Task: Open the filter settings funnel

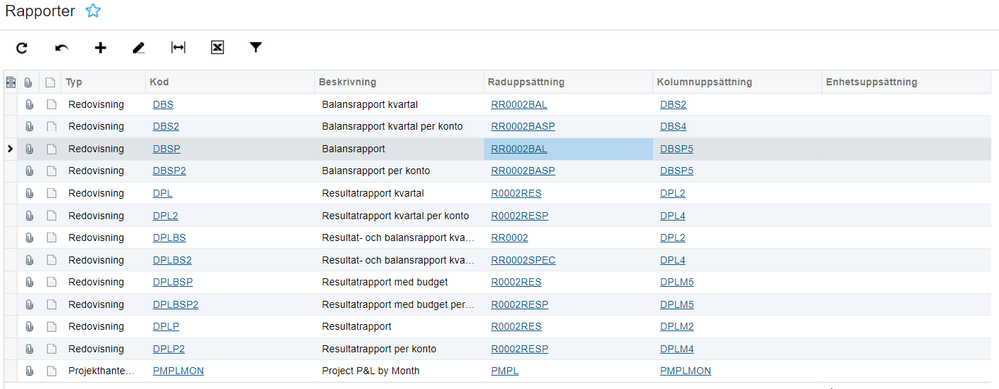Action: (x=255, y=47)
